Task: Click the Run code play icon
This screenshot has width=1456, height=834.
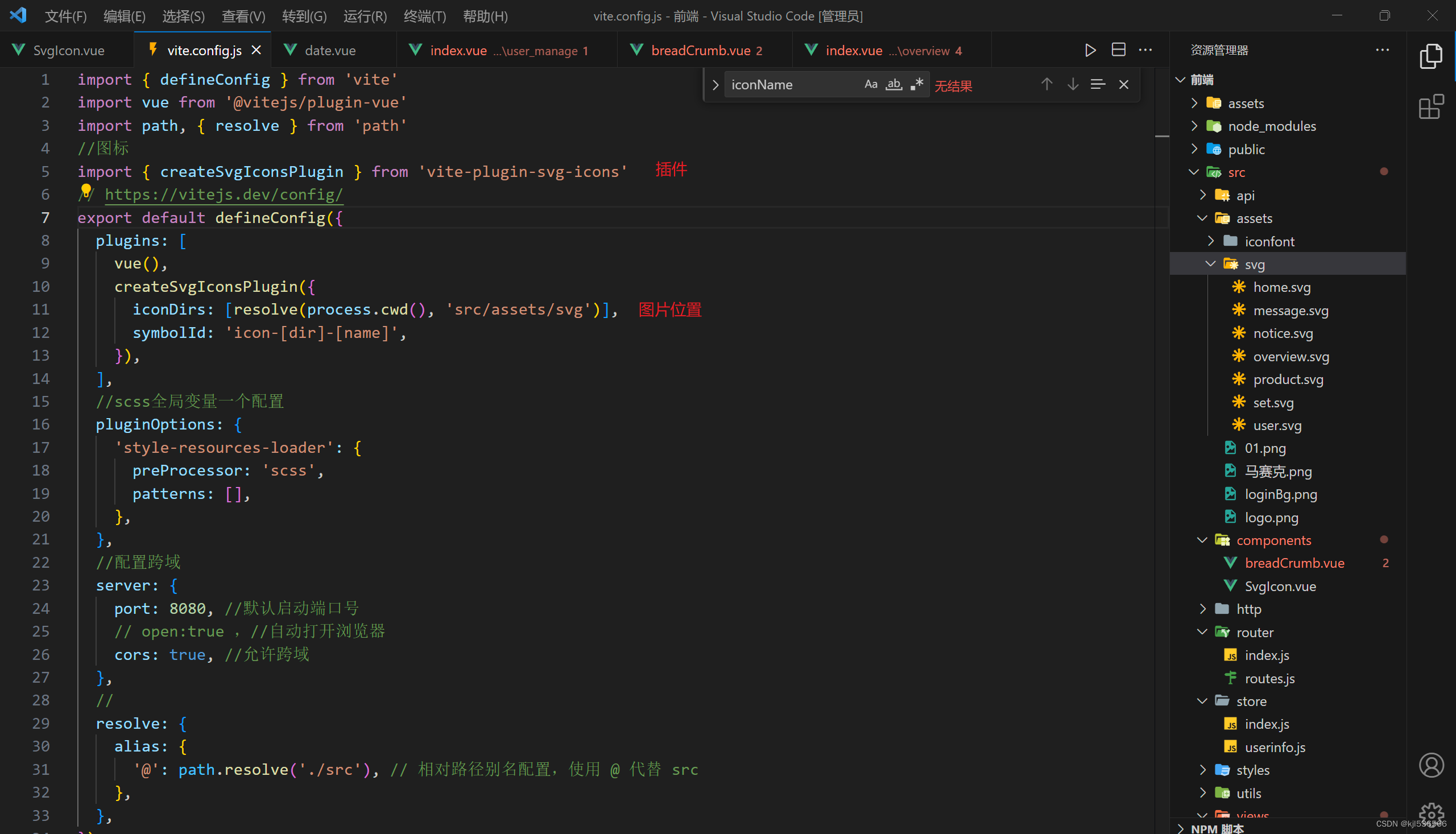Action: tap(1090, 51)
